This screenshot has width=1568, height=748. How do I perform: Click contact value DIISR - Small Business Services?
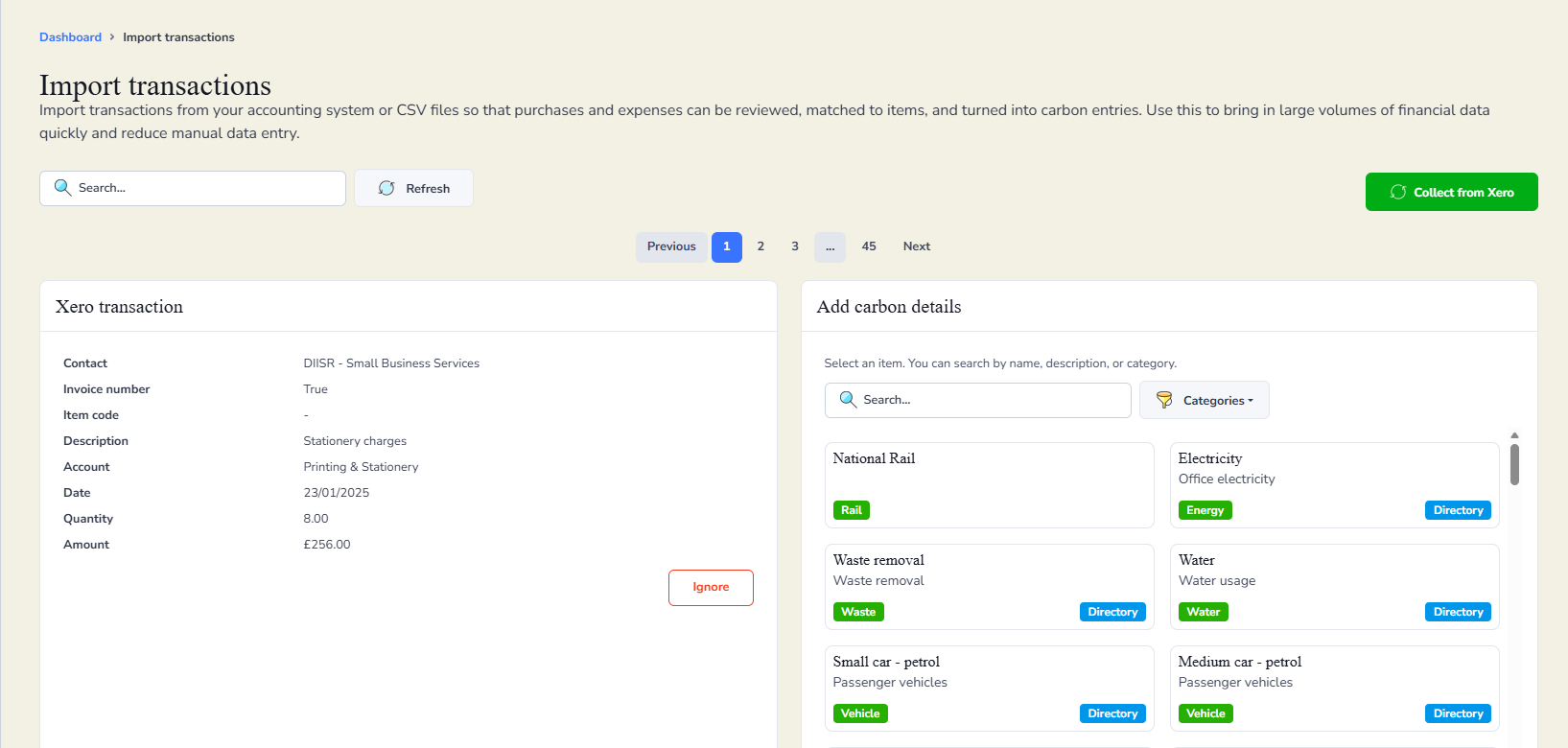point(391,363)
